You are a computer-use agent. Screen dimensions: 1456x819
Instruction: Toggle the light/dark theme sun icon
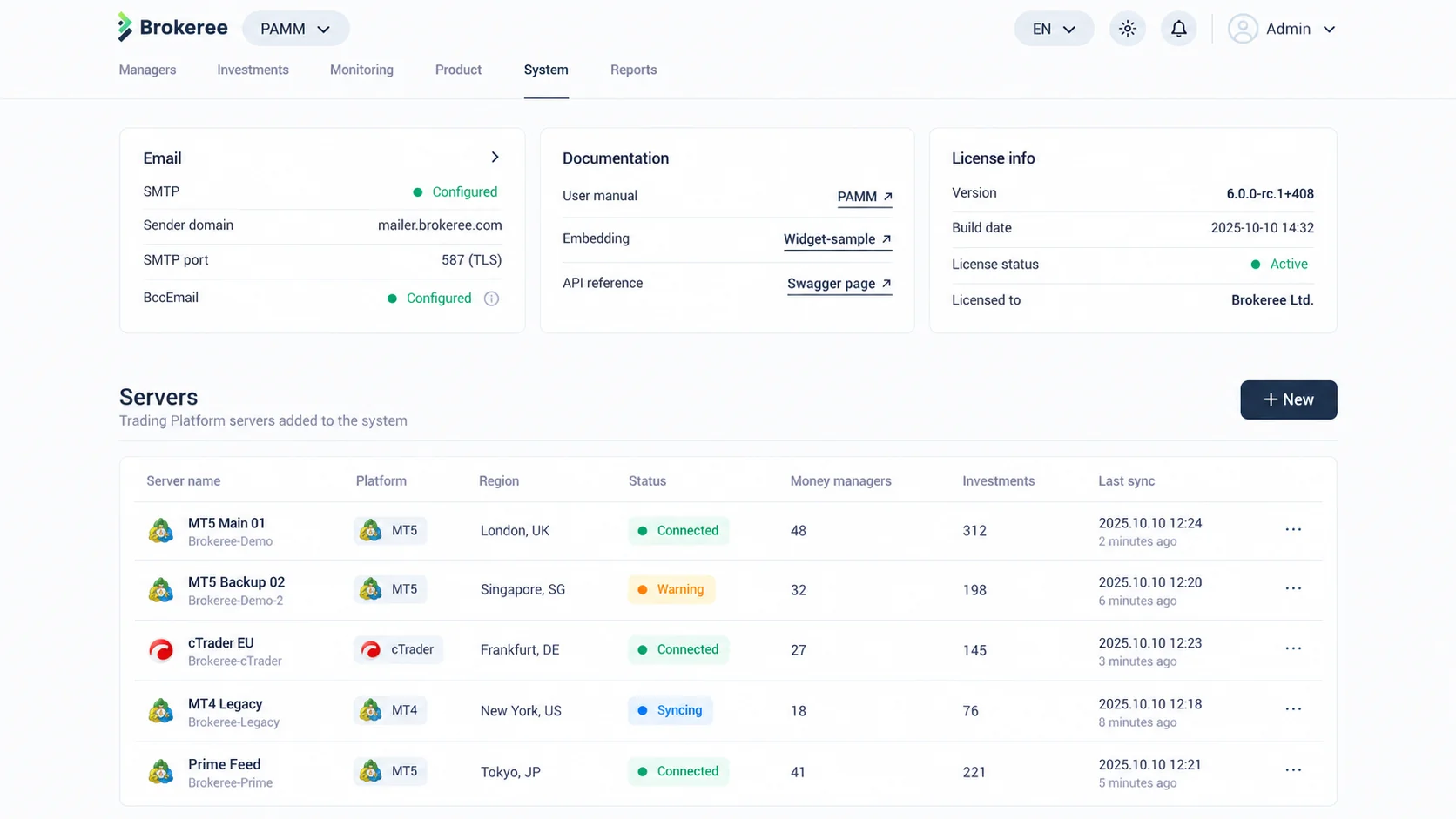tap(1127, 29)
